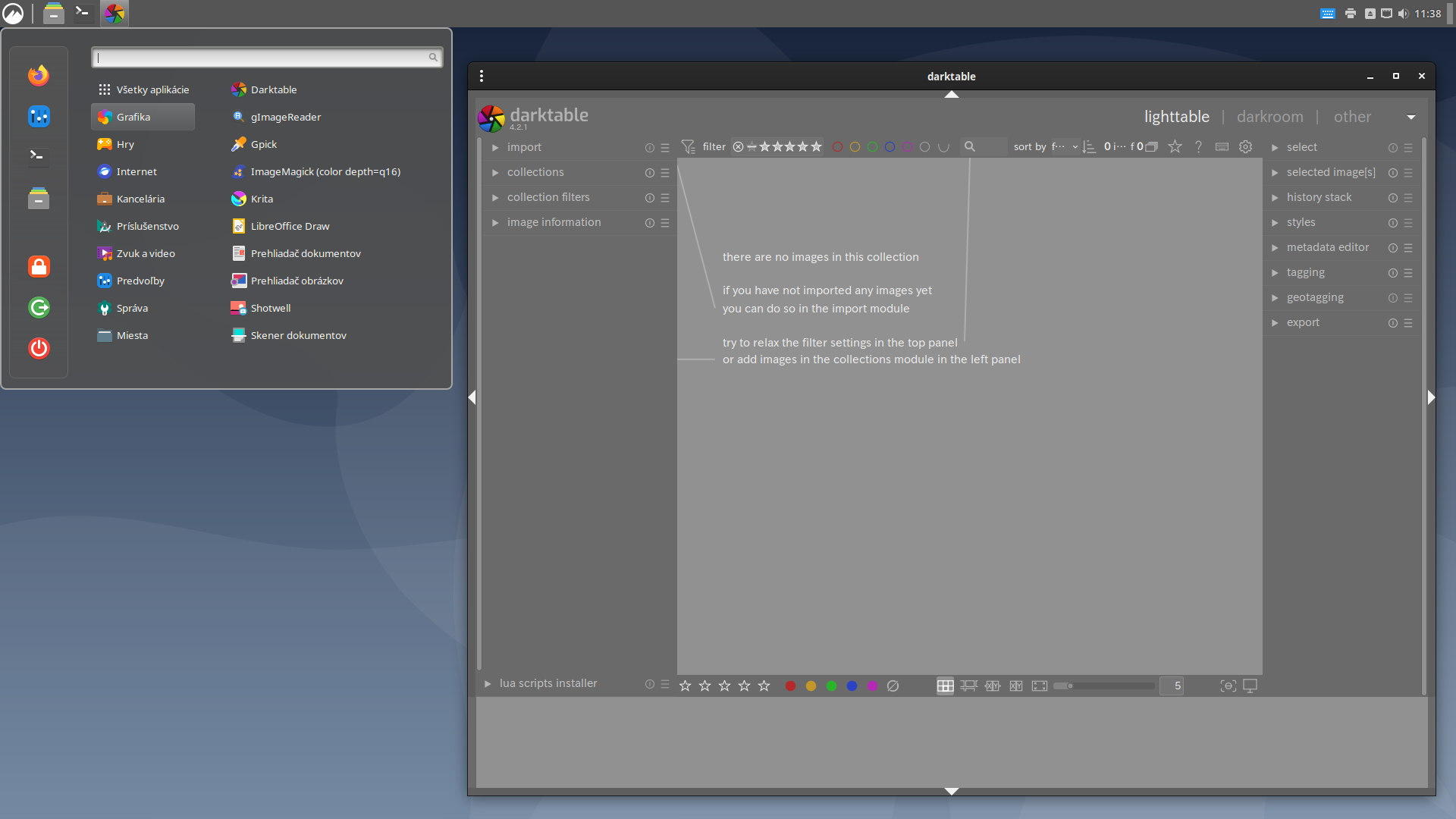Click the orange lock screen icon
Screen dimensions: 1456x819
[x=39, y=266]
